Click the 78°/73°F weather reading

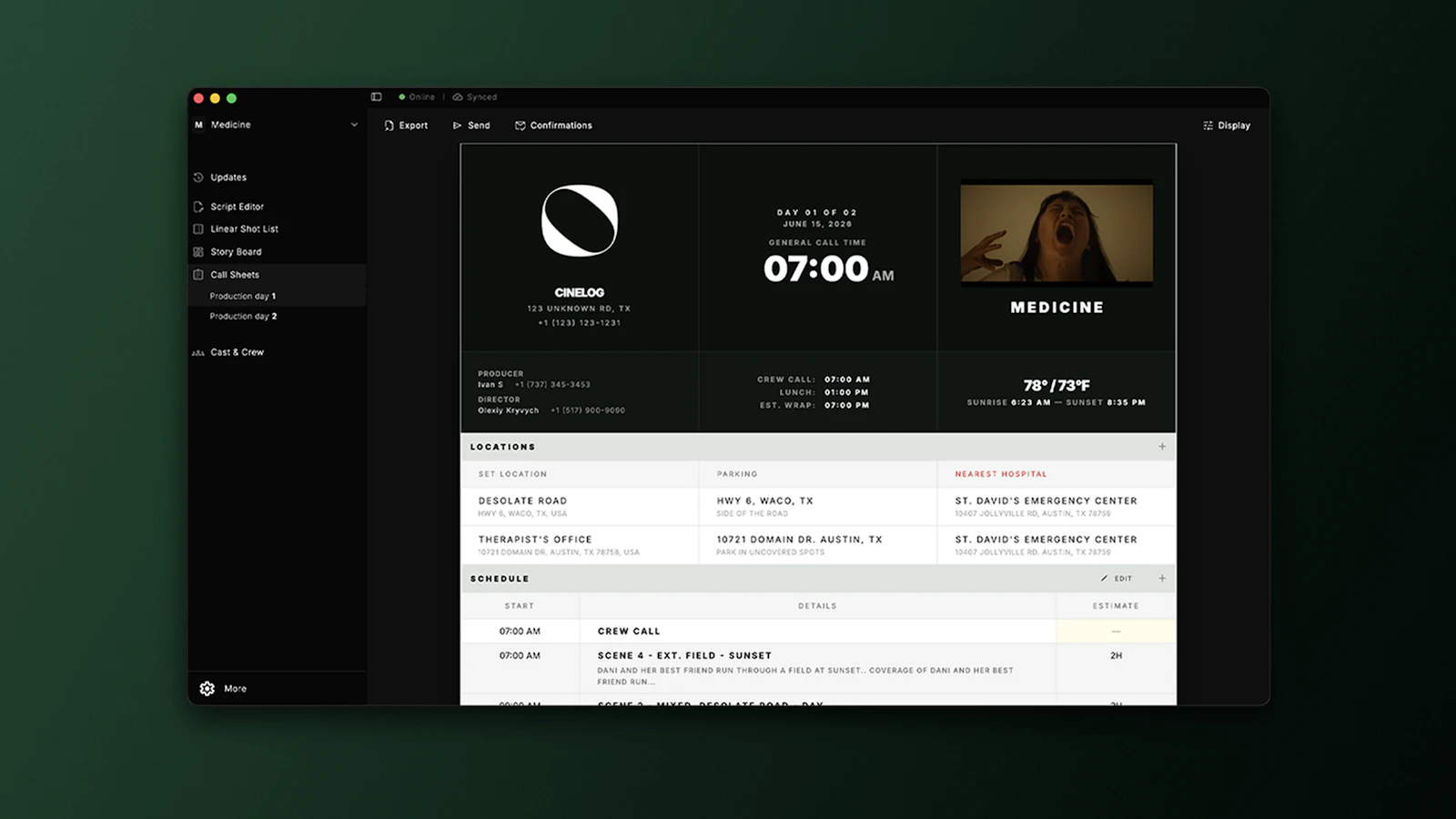(x=1057, y=386)
